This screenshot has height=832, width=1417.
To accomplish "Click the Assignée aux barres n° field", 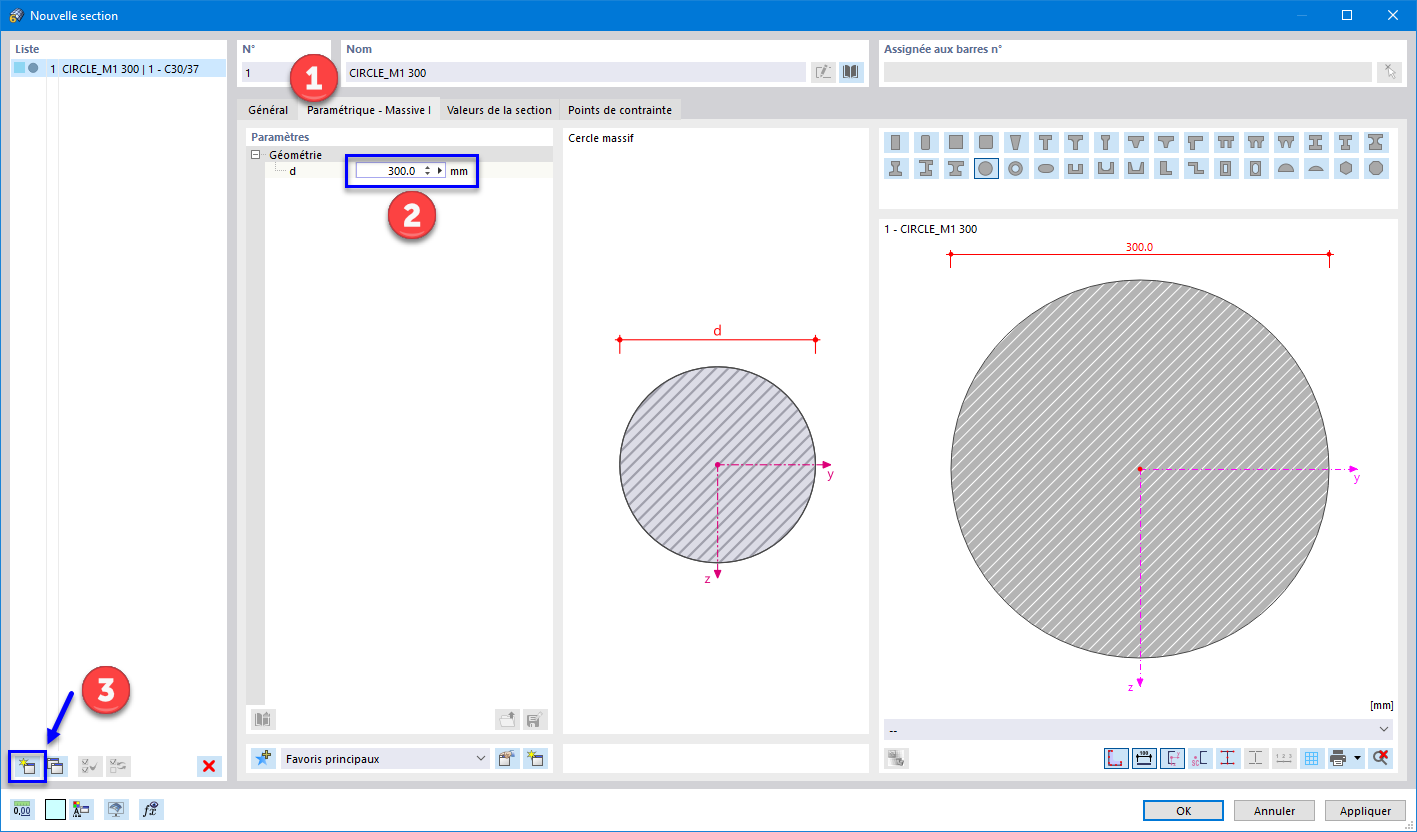I will click(1128, 73).
